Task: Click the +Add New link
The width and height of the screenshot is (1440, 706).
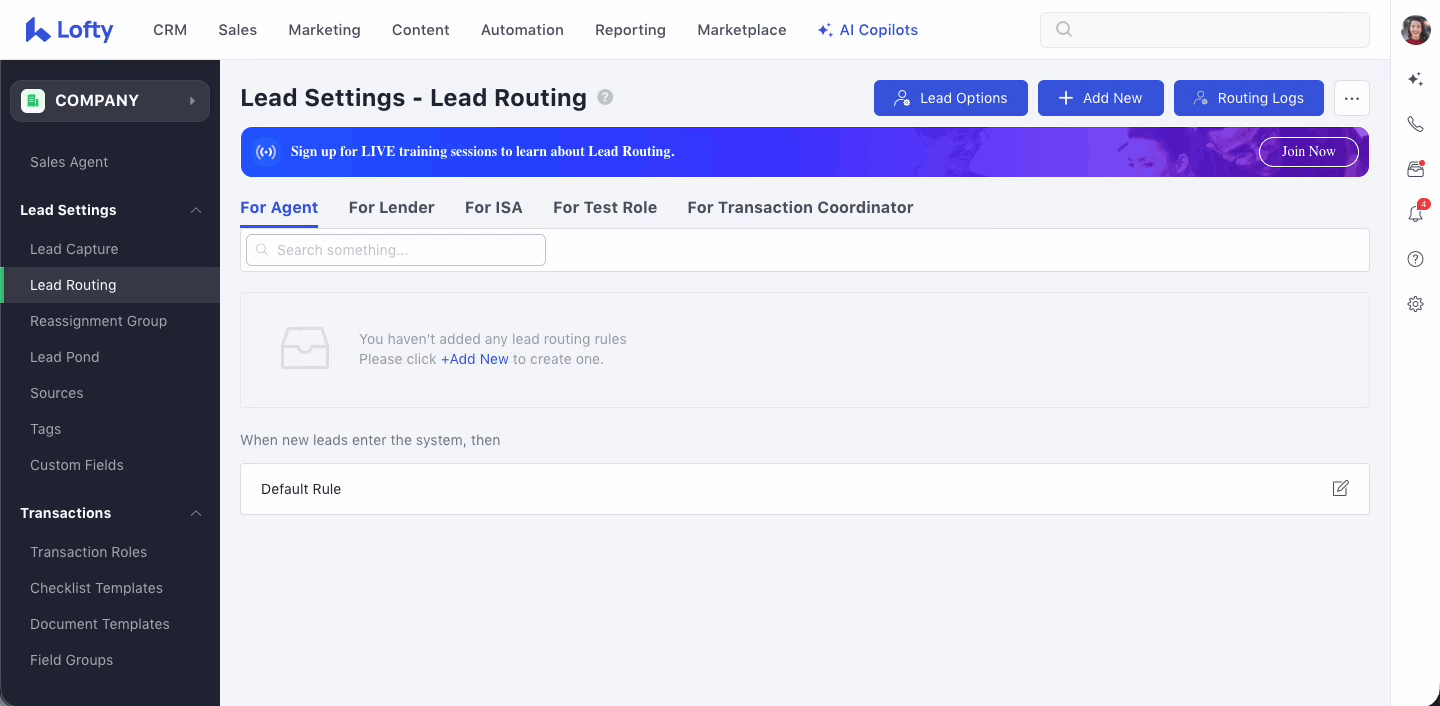Action: click(x=475, y=359)
